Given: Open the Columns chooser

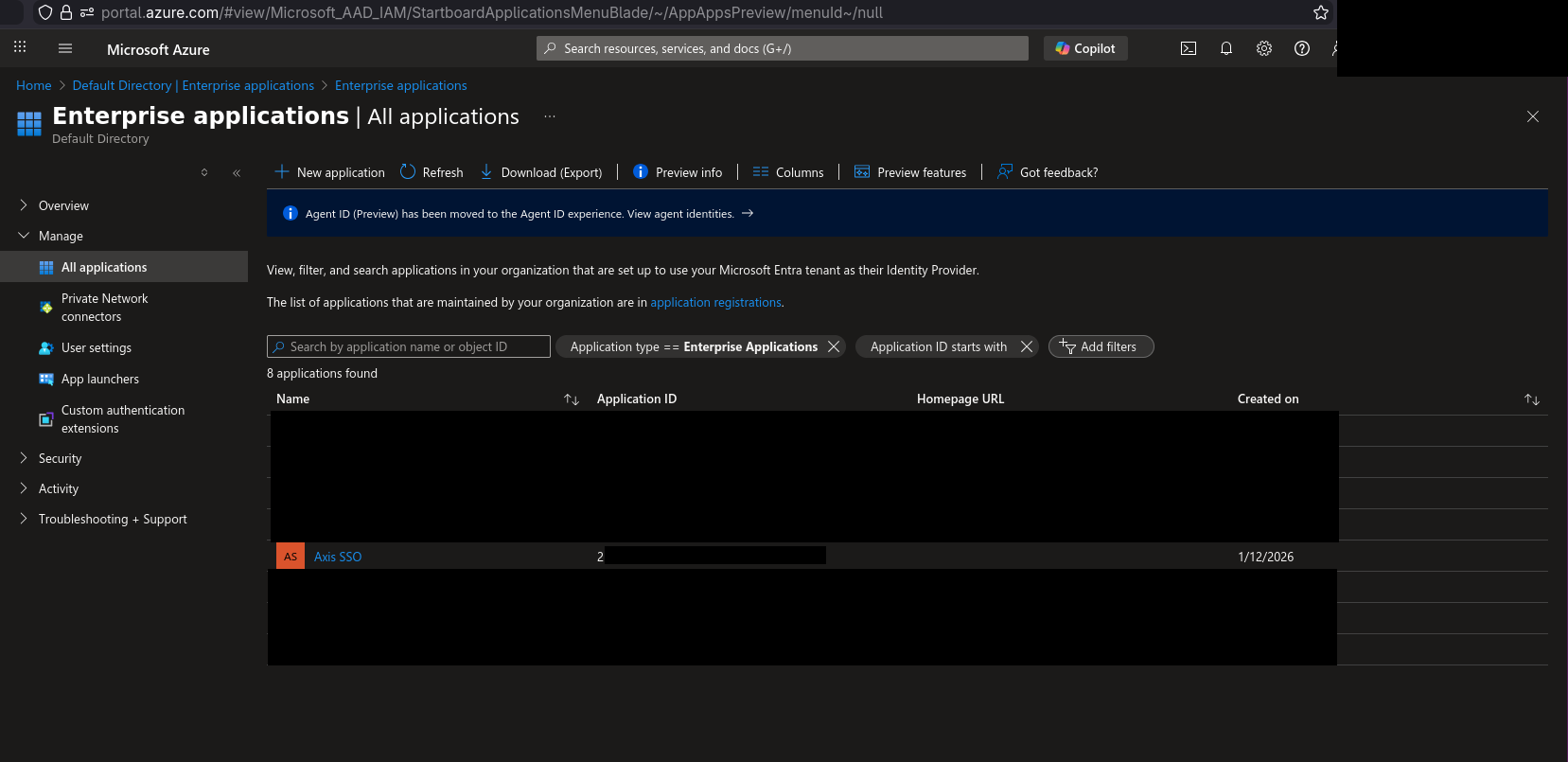Looking at the screenshot, I should point(788,172).
